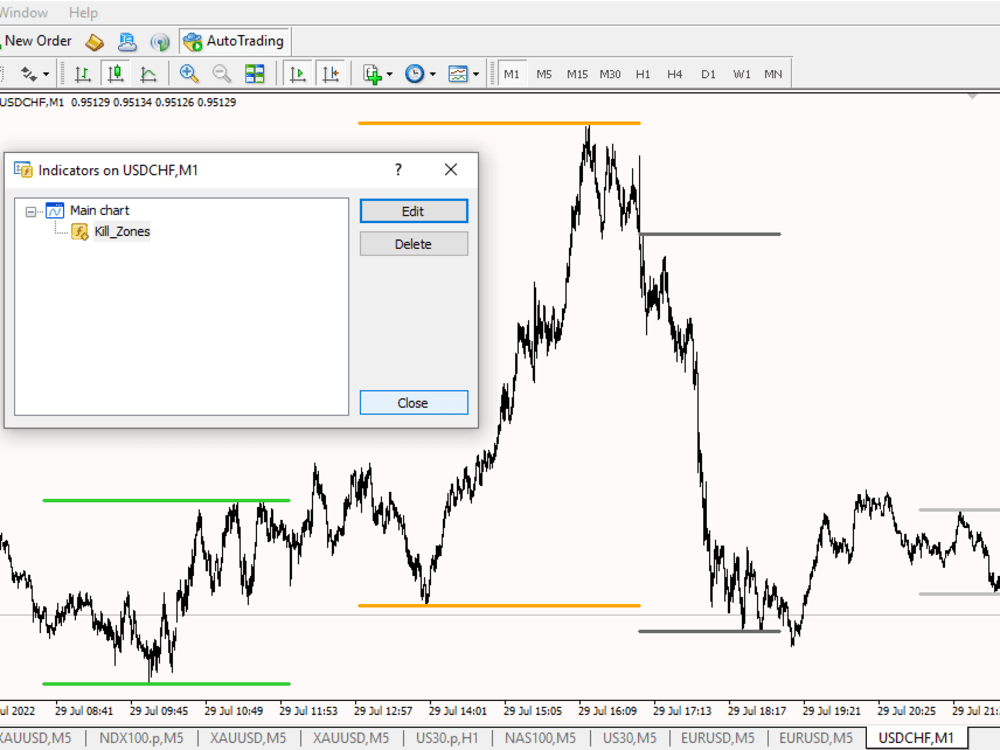
Task: Open the Templates dropdown arrow
Action: pos(476,73)
